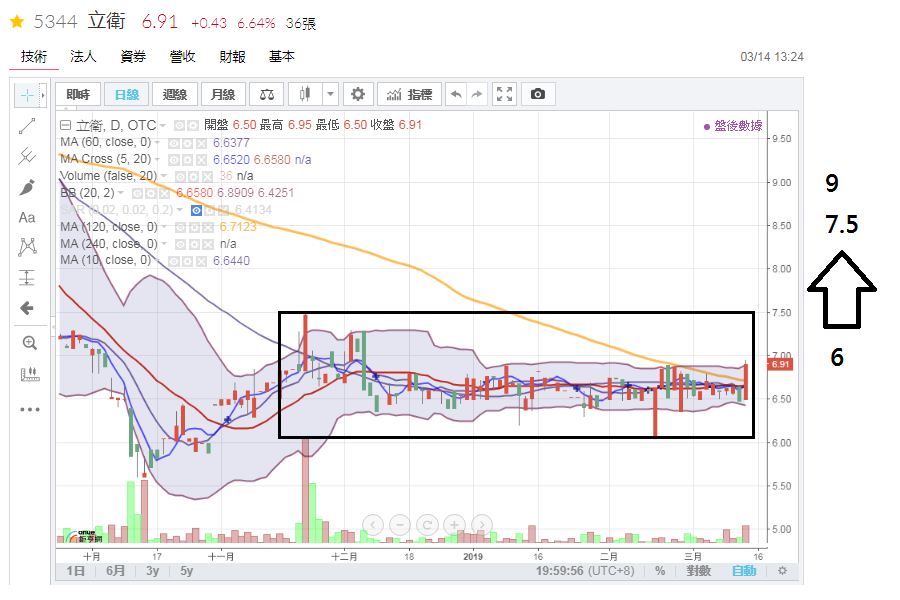Hide the MA (120, close, 0) indicator

click(180, 227)
